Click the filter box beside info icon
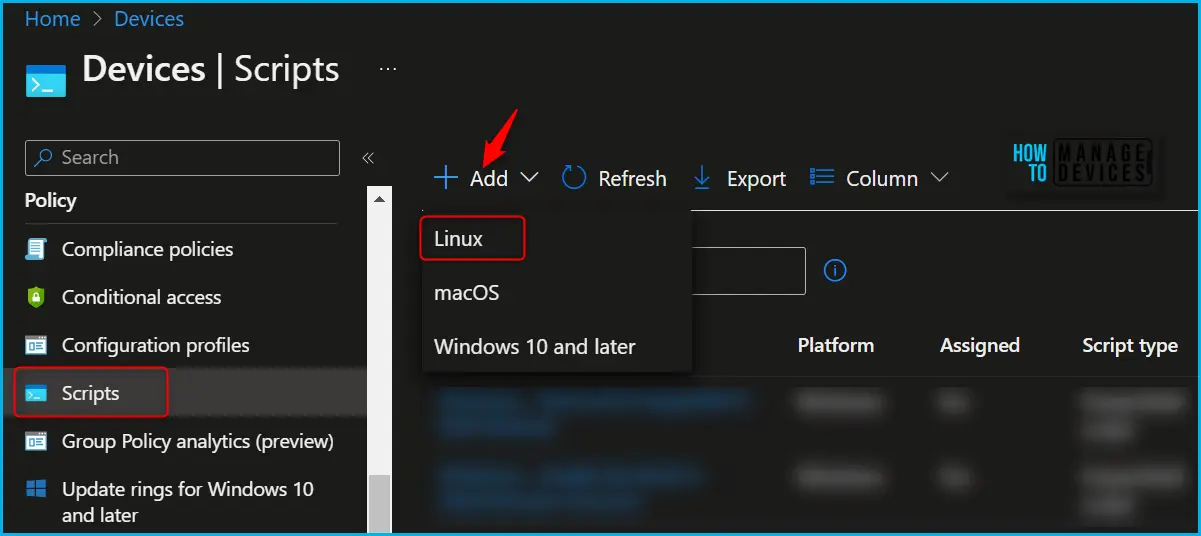This screenshot has width=1201, height=536. [x=748, y=271]
